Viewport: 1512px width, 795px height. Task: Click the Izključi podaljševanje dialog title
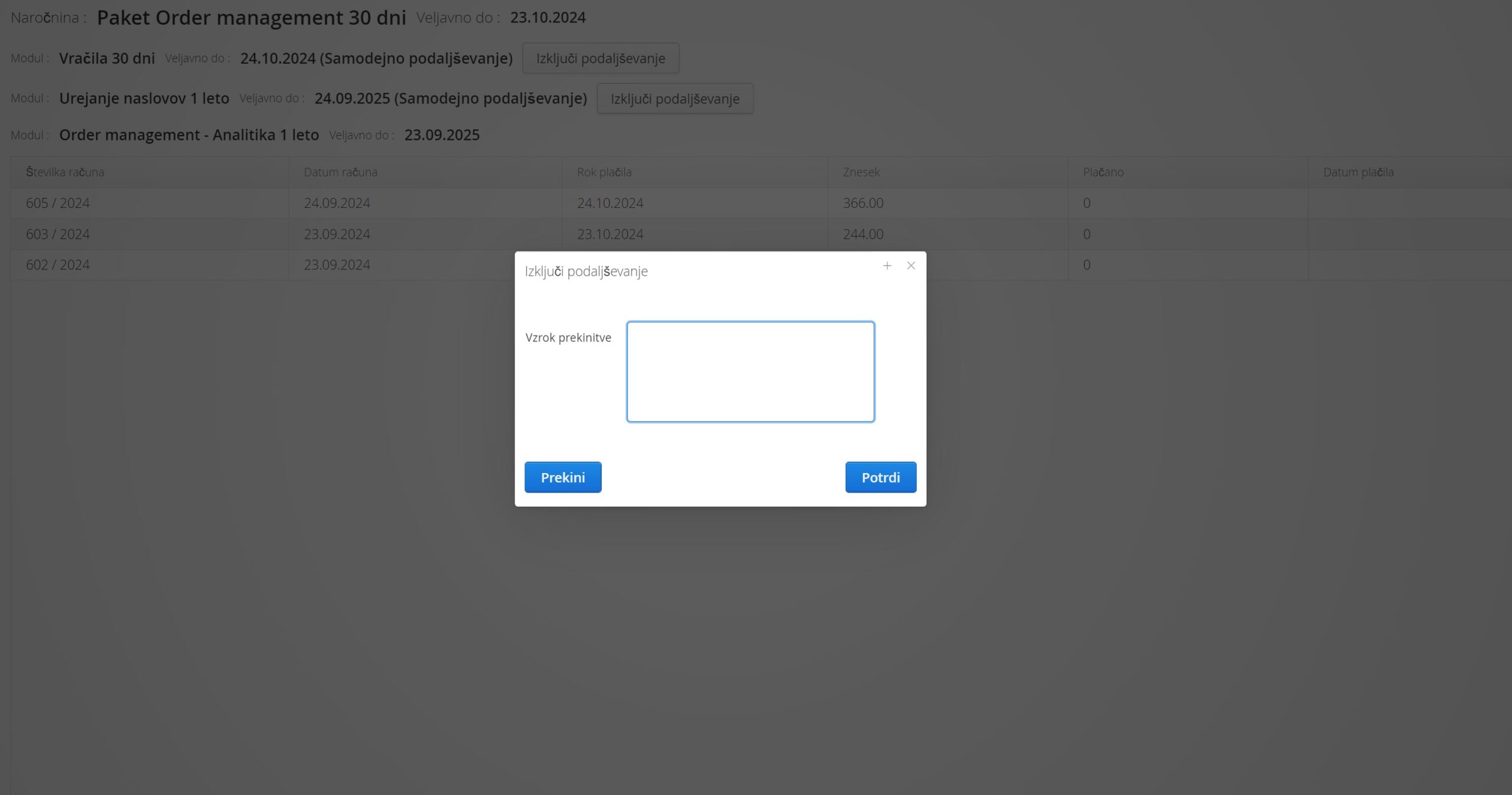586,272
